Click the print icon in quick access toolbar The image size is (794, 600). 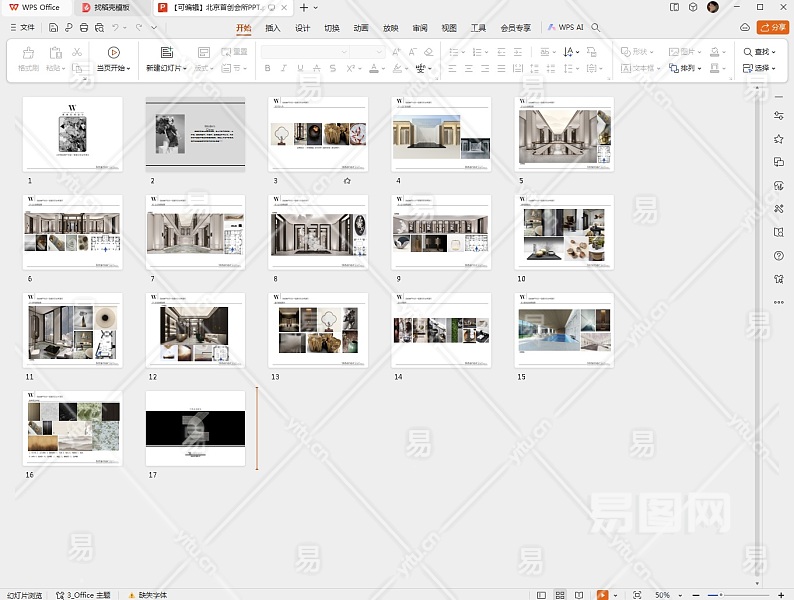[x=82, y=28]
